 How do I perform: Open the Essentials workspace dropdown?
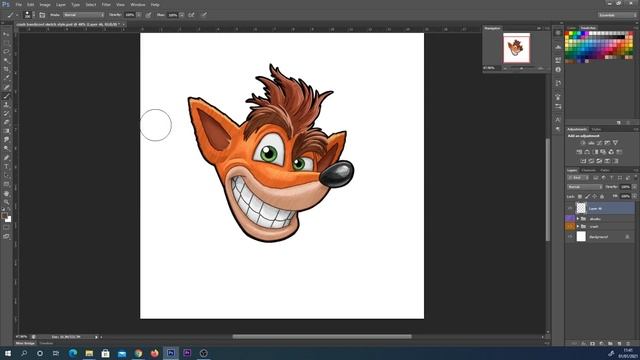click(617, 15)
